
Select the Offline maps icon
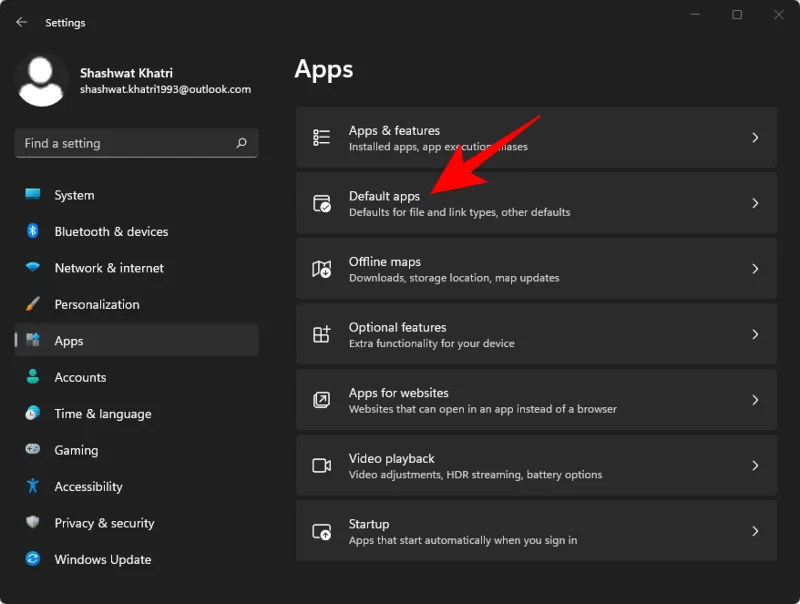(x=322, y=268)
